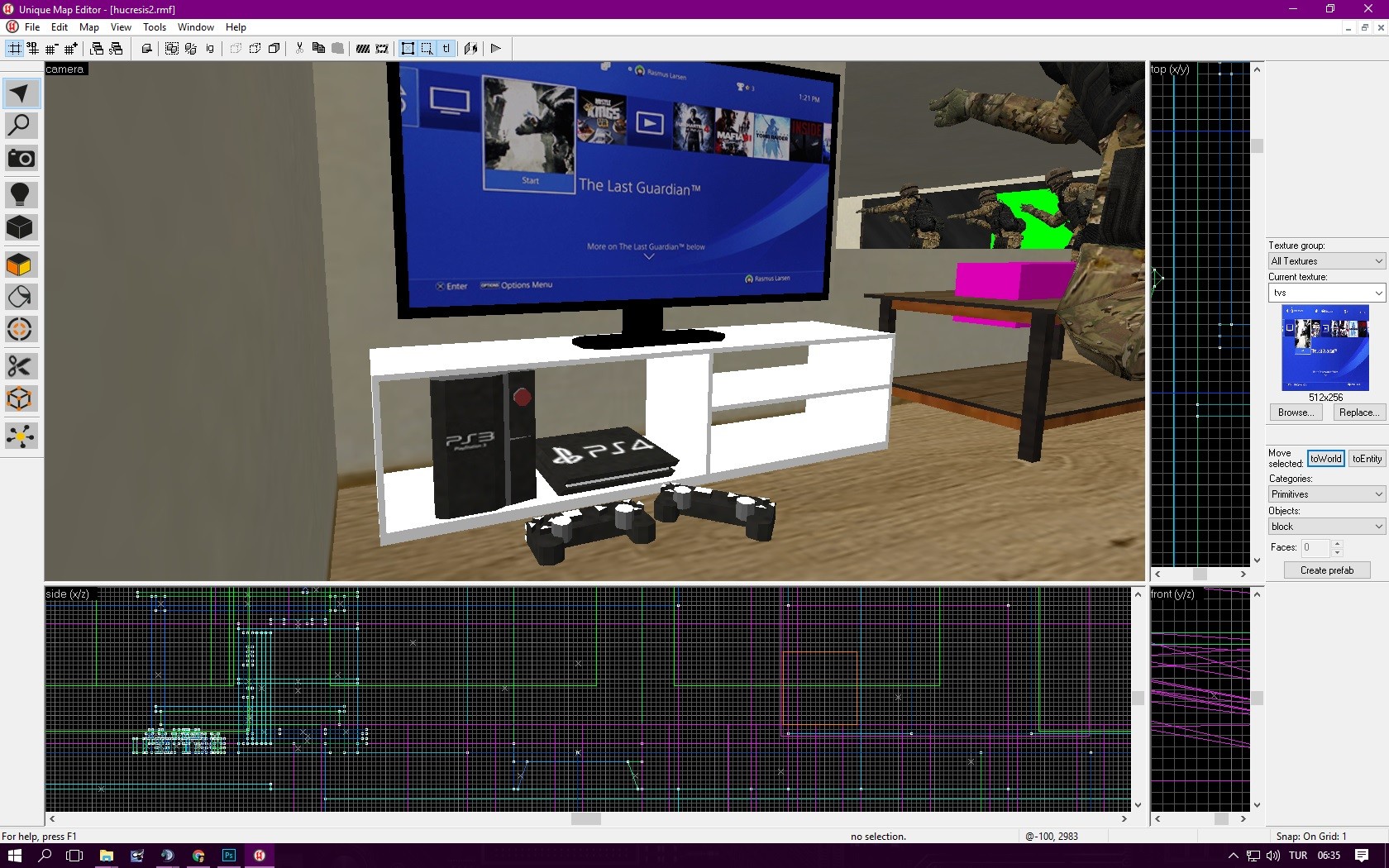Copy selection with the copy toolbar icon
Image resolution: width=1389 pixels, height=868 pixels.
[x=318, y=49]
